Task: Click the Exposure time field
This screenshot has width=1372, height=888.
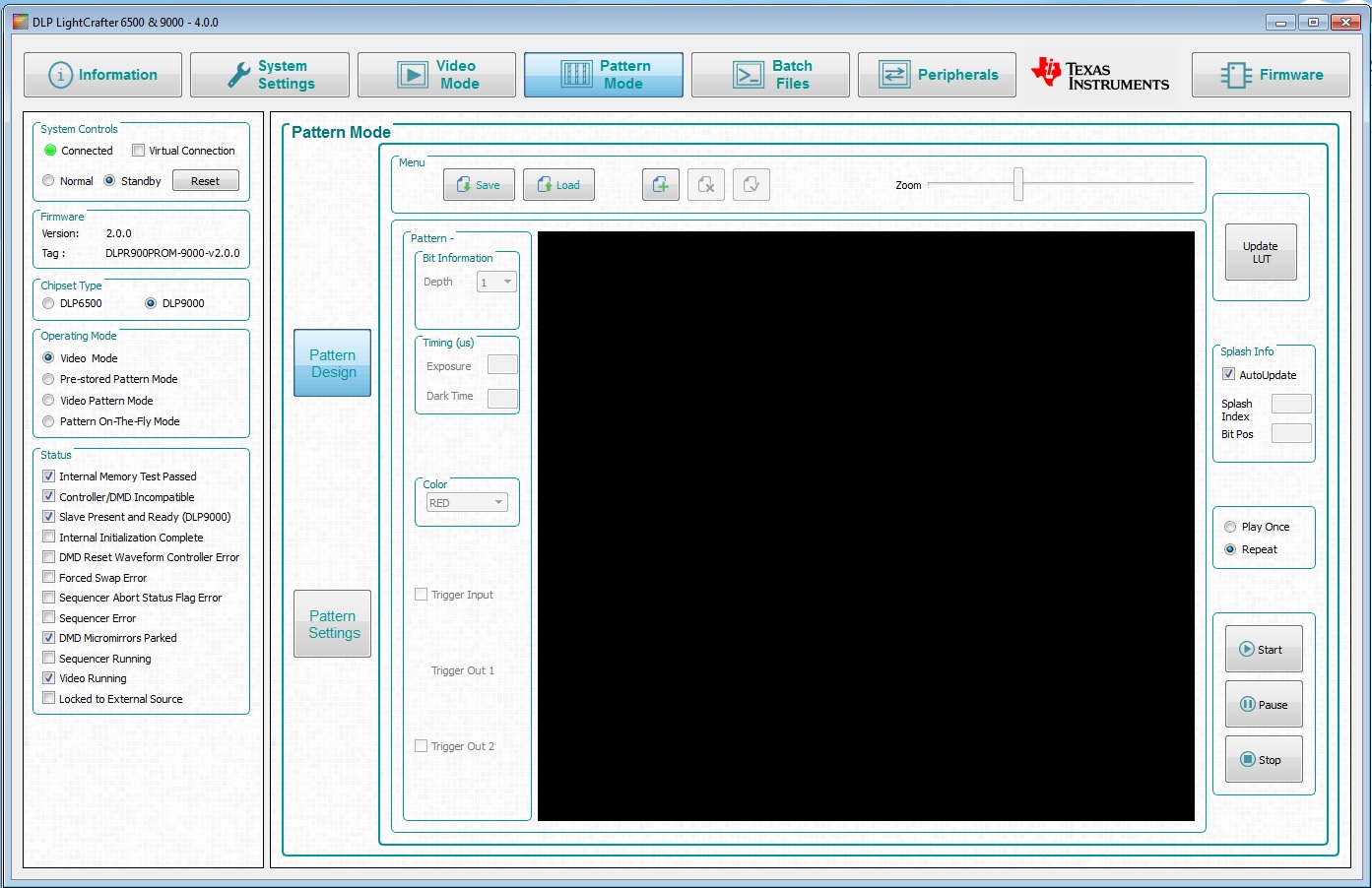Action: 502,365
